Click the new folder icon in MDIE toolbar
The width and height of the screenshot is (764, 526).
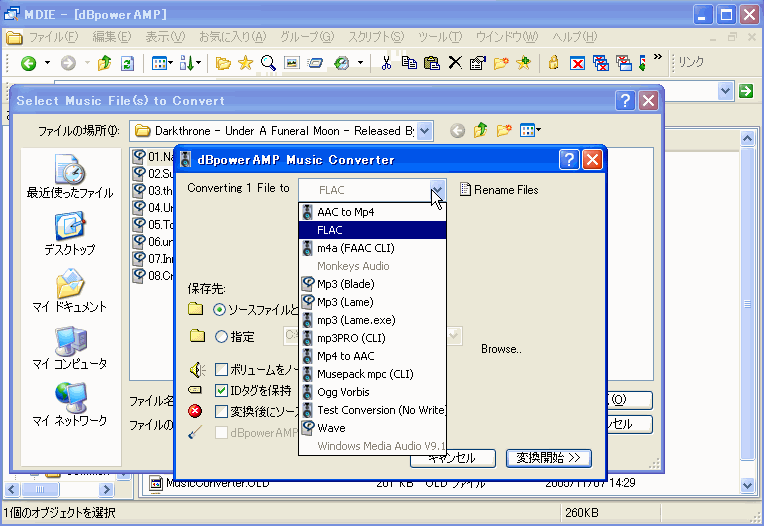501,63
